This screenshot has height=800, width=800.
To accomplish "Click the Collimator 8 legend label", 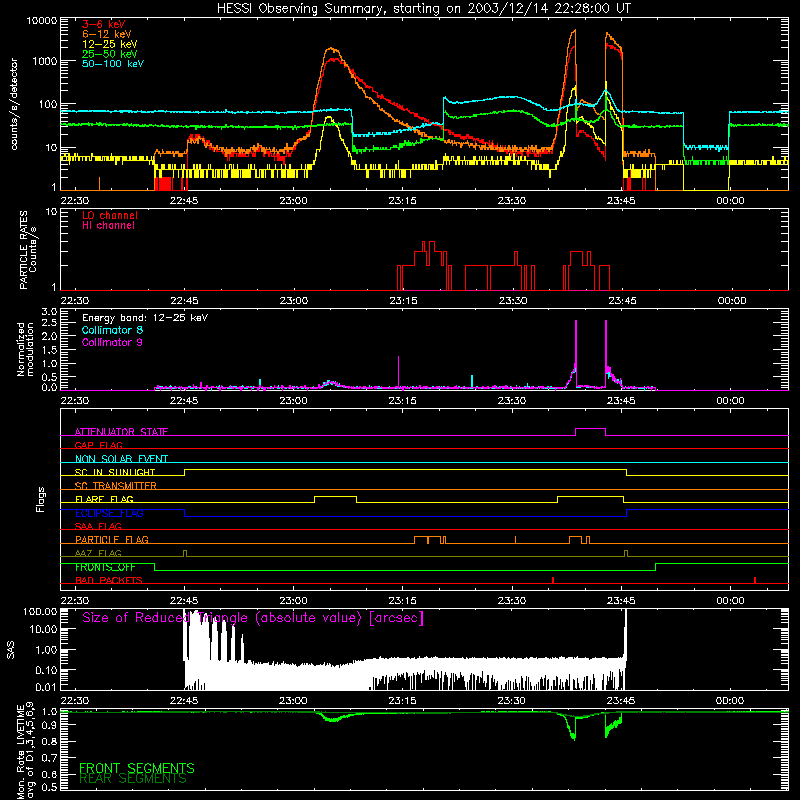I will coord(112,330).
